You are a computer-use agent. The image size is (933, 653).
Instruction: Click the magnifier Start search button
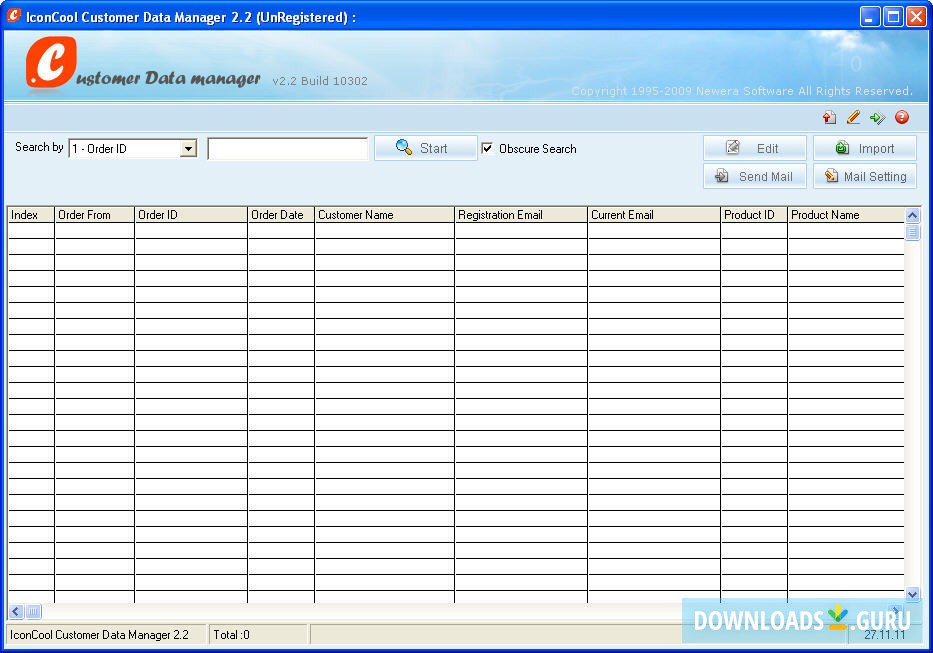click(425, 148)
